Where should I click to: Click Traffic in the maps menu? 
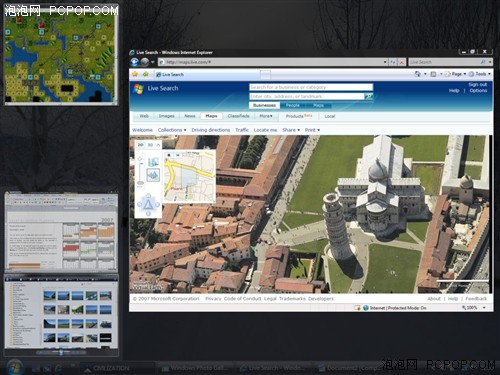tap(242, 130)
